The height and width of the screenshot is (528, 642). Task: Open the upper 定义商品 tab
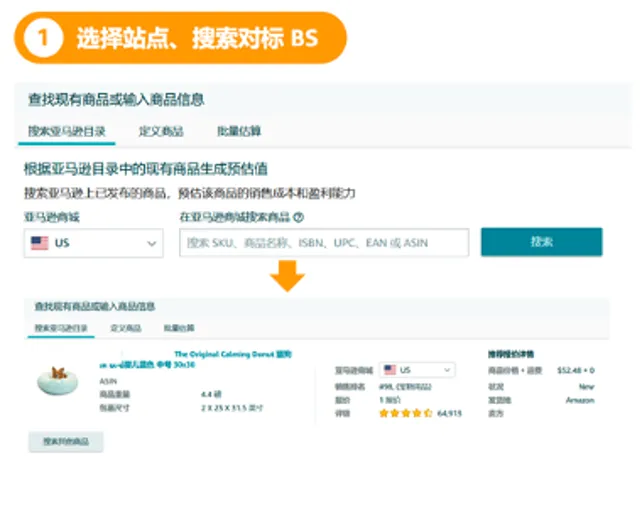click(160, 131)
